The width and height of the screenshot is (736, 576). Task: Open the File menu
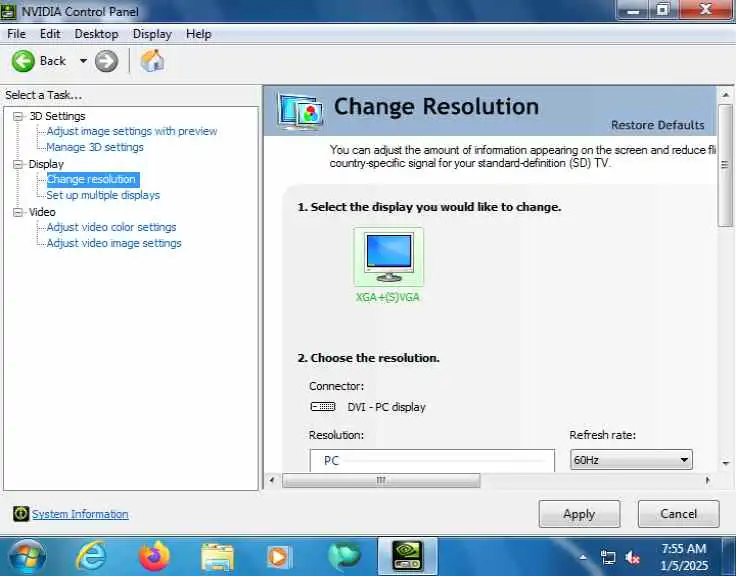(x=16, y=34)
